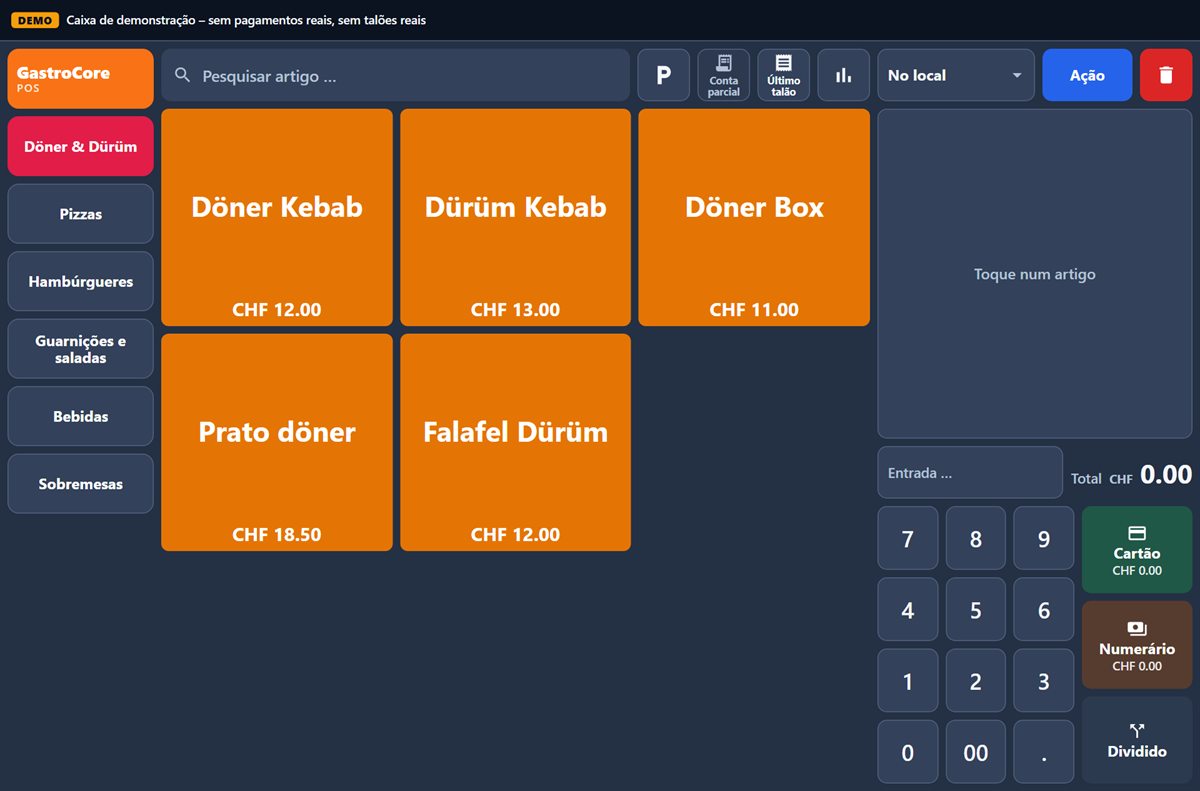Open the Conta parcial receipt icon
This screenshot has height=791, width=1200.
723,75
